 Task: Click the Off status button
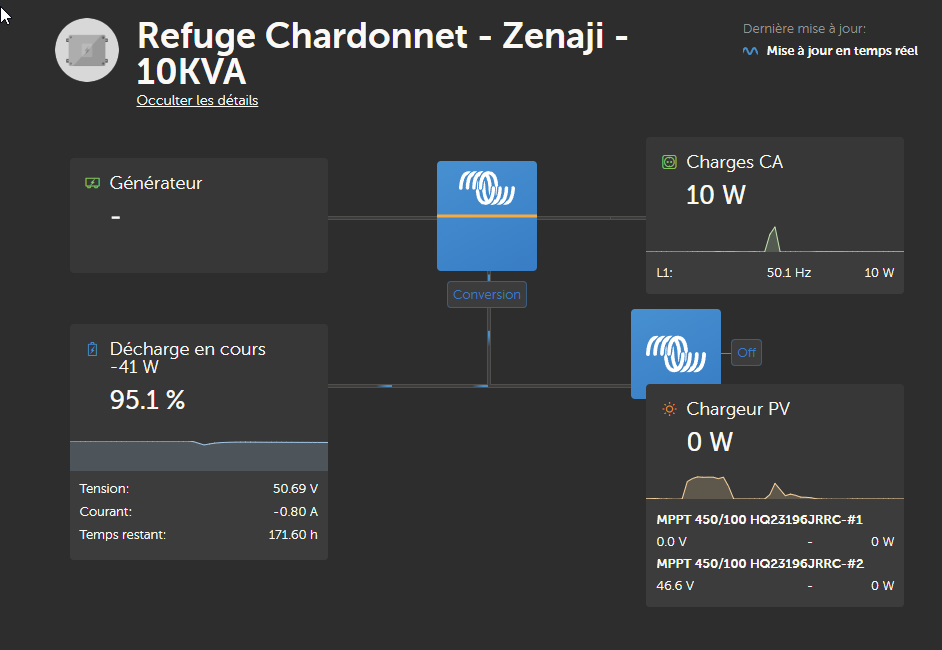point(746,353)
